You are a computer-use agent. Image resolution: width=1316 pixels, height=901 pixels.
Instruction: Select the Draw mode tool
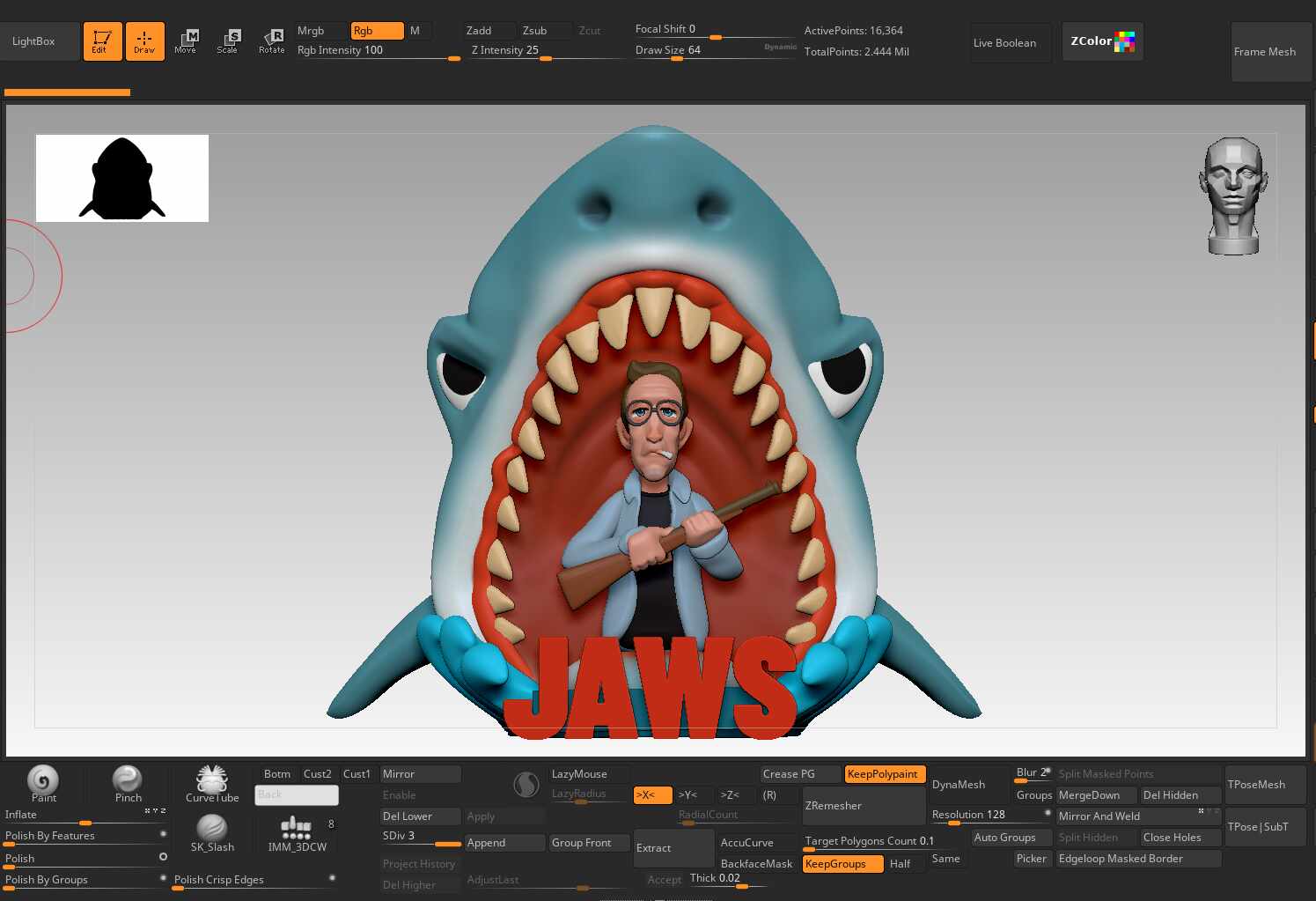(144, 41)
